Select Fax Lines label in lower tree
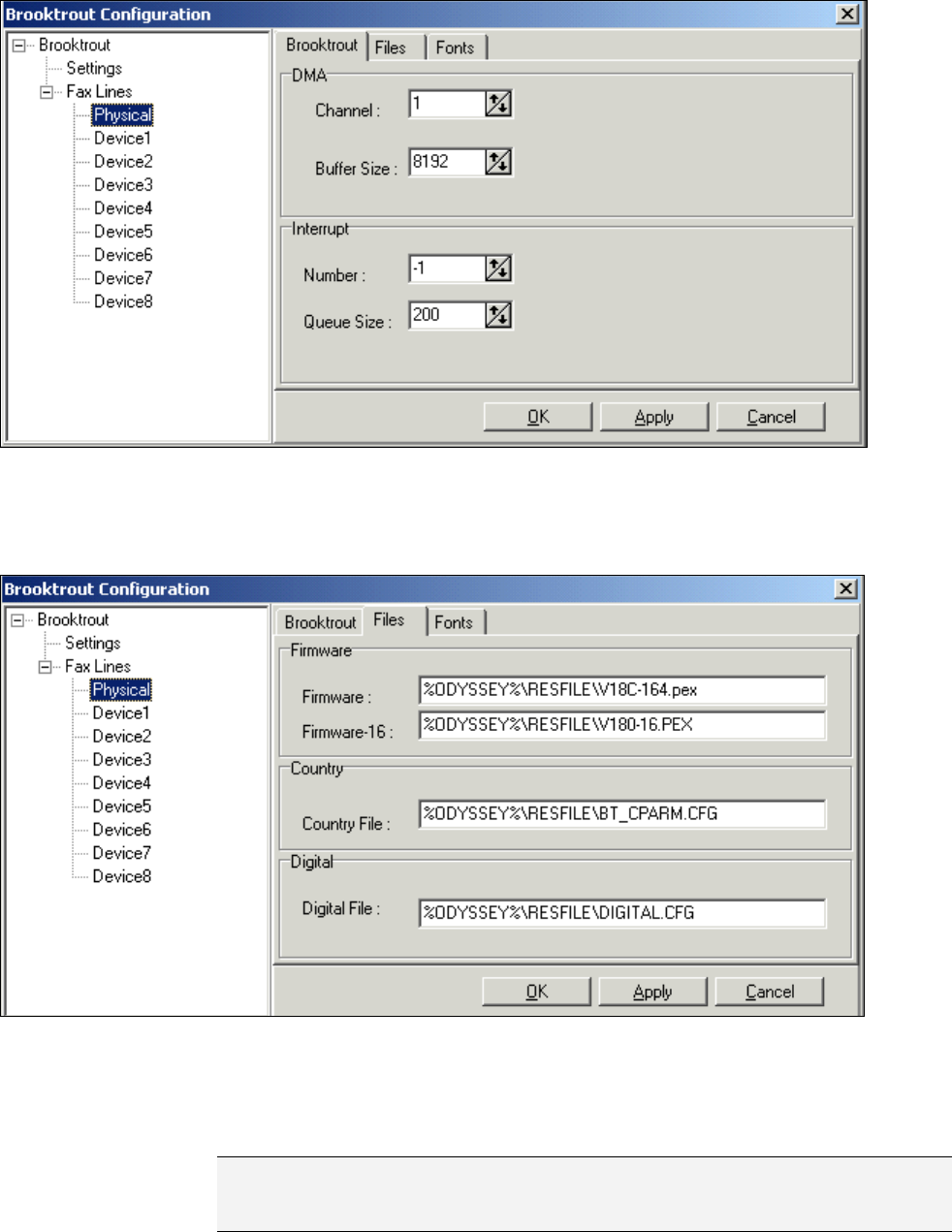This screenshot has width=952, height=1232. tap(98, 667)
